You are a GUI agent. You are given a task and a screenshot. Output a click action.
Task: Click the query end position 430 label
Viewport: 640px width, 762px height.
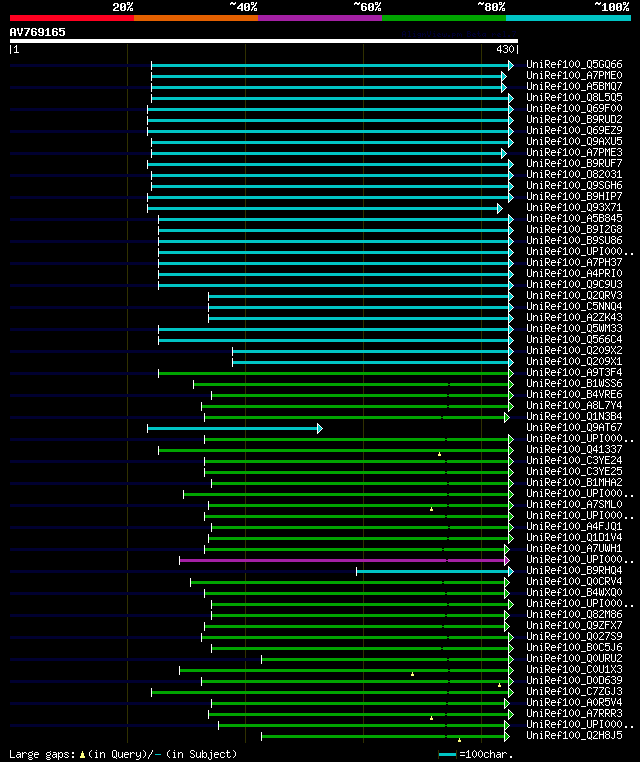(505, 49)
